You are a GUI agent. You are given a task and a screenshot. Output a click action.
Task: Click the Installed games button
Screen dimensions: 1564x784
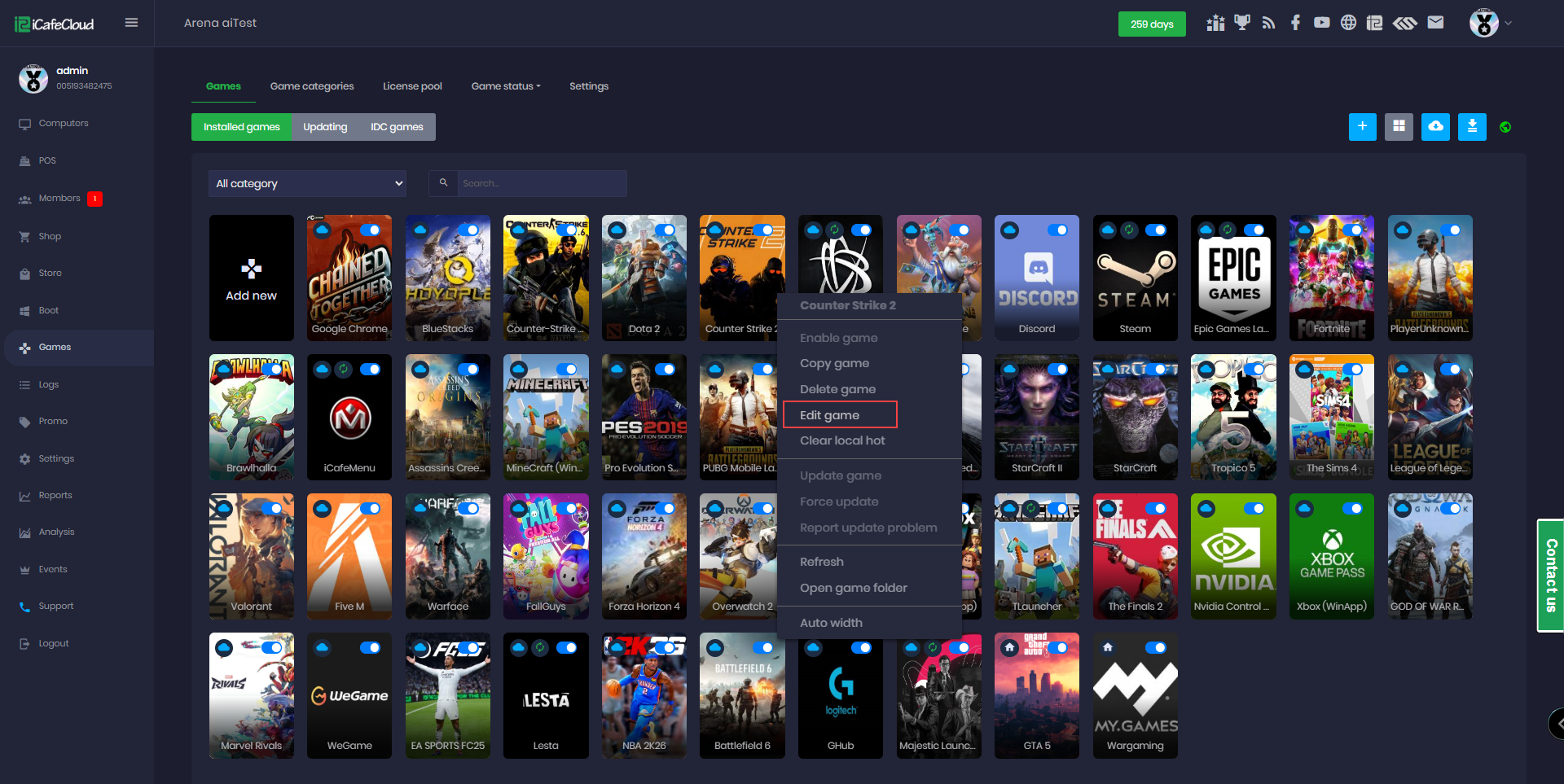pyautogui.click(x=241, y=127)
